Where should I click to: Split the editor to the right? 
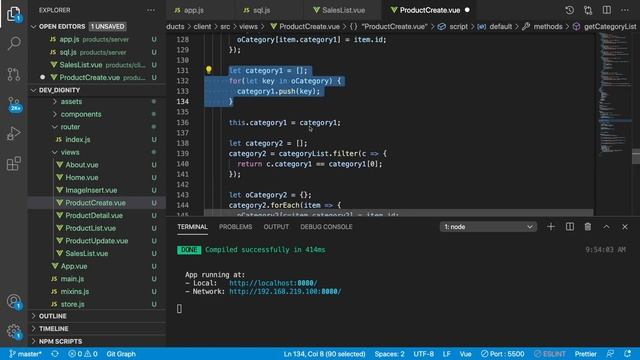607,10
